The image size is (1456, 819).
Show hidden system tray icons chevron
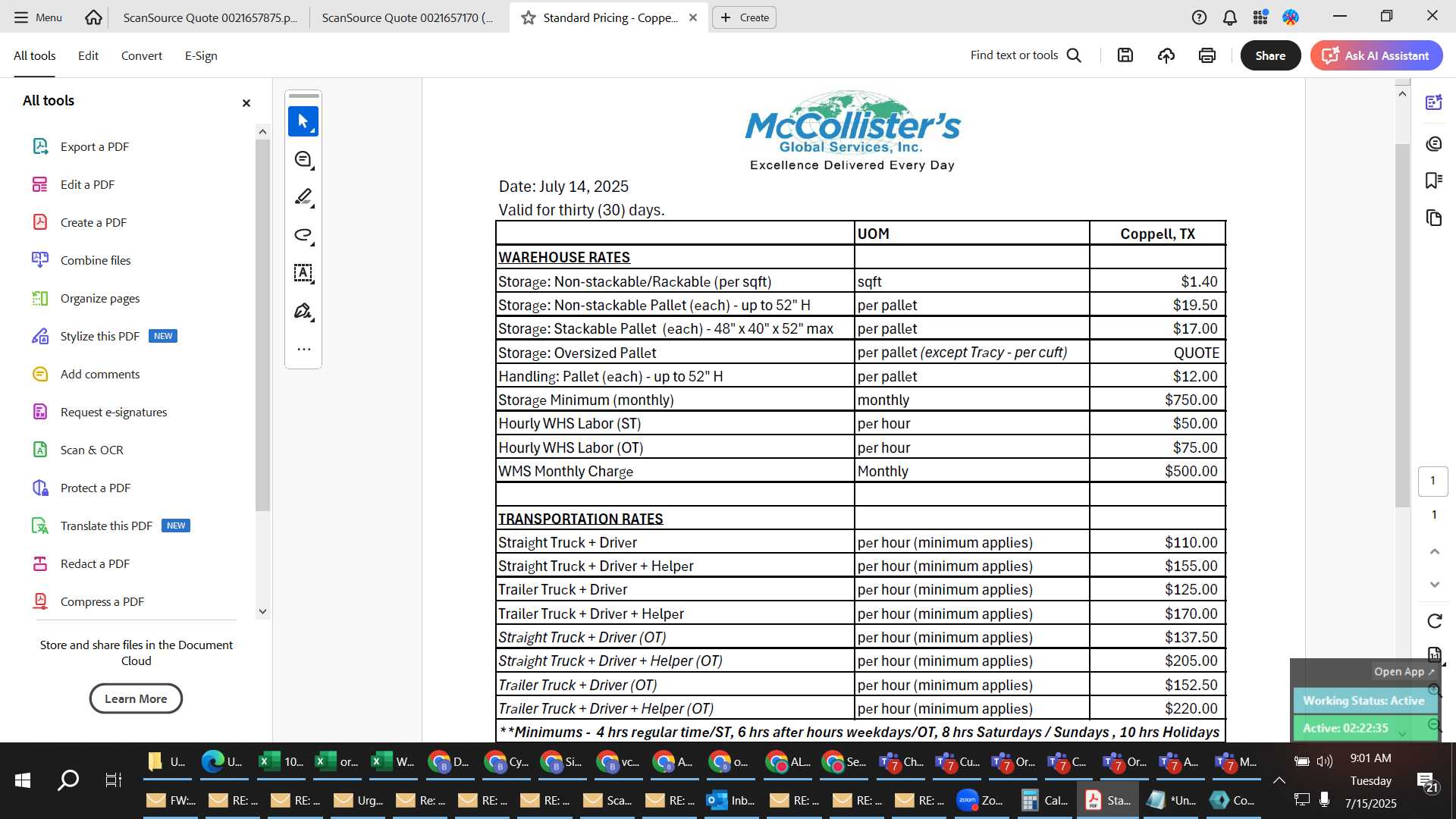coord(1279,780)
